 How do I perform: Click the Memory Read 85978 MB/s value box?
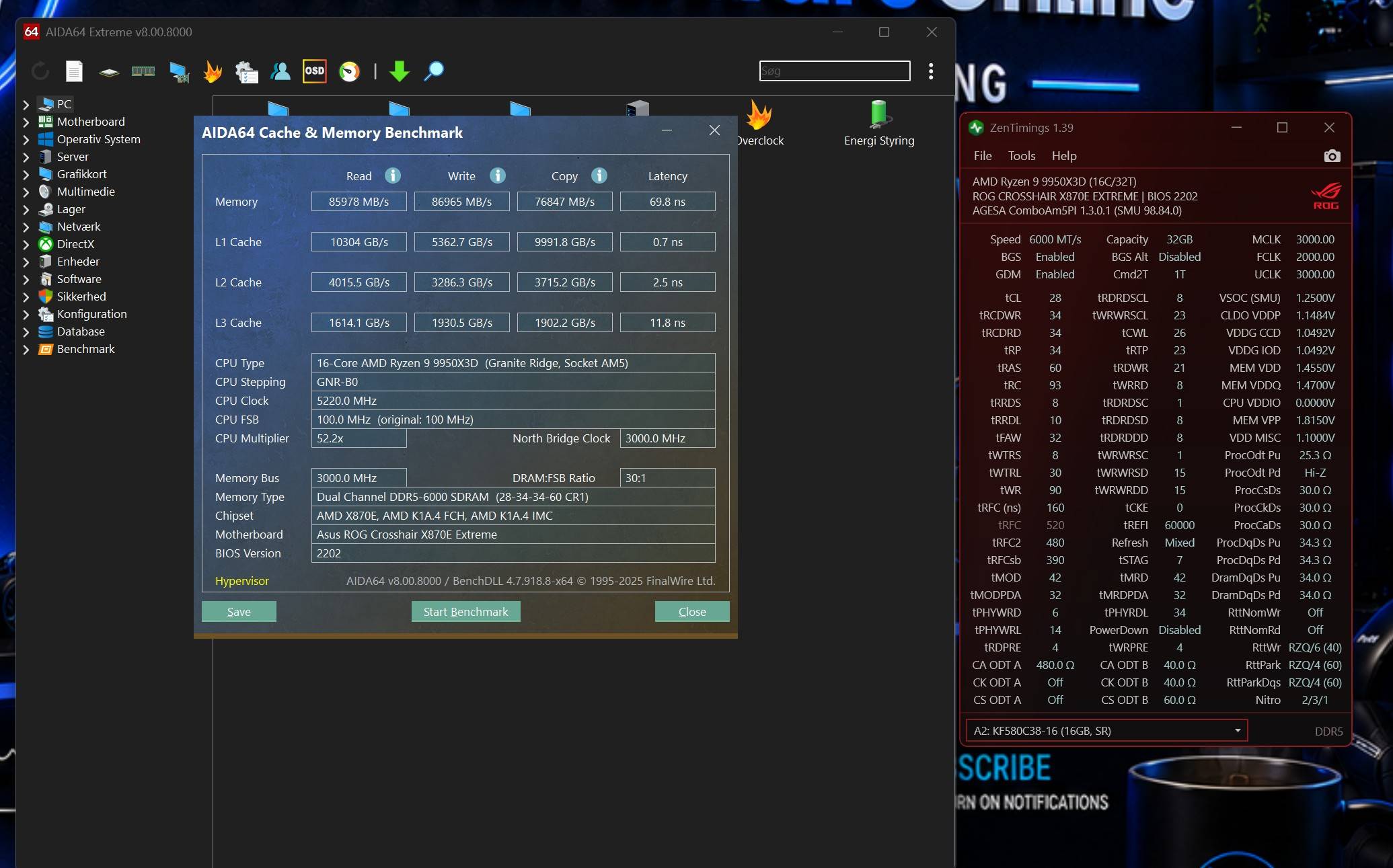pos(359,202)
